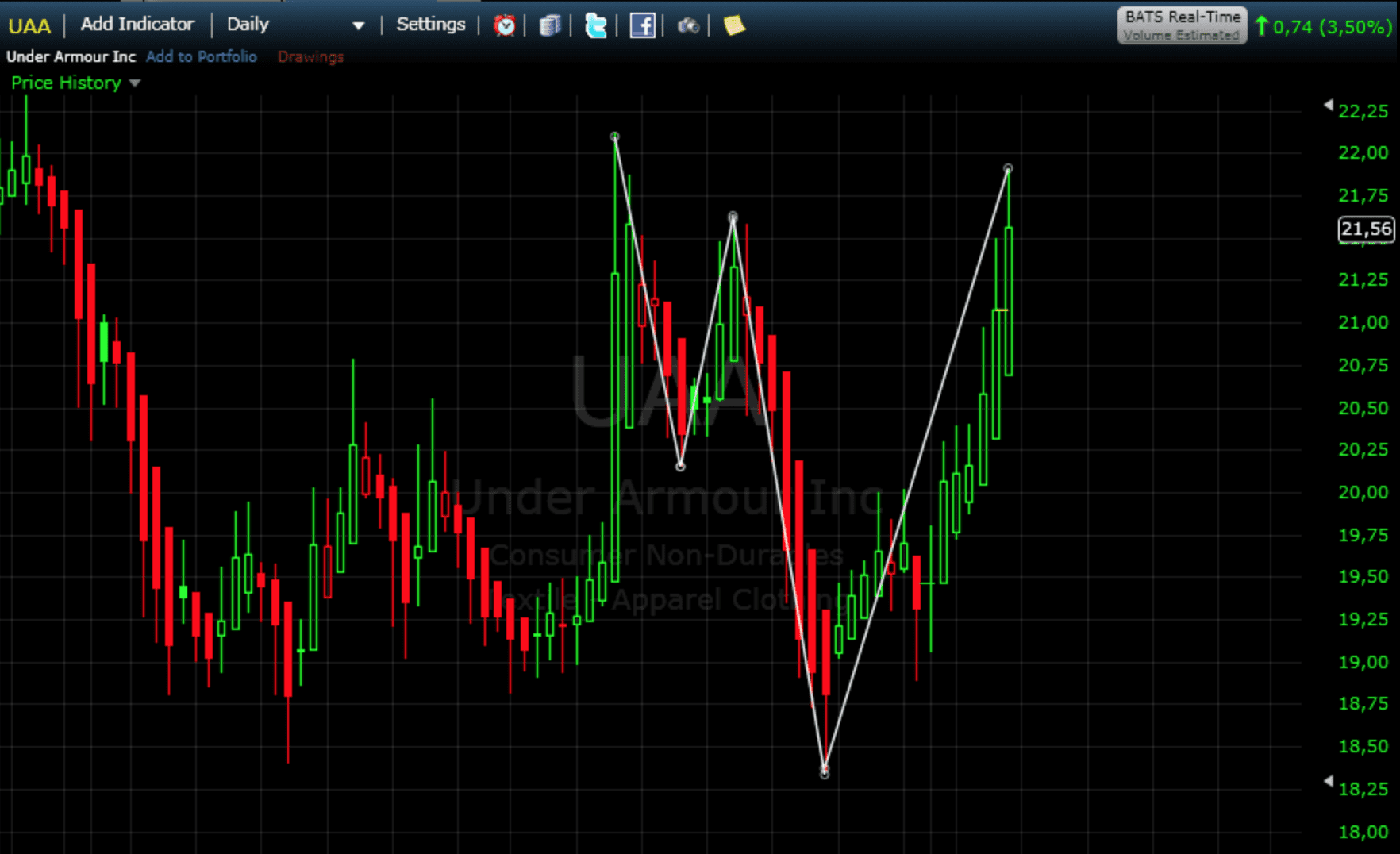The height and width of the screenshot is (854, 1400).
Task: Click the 19,00 price axis label
Action: [1363, 662]
